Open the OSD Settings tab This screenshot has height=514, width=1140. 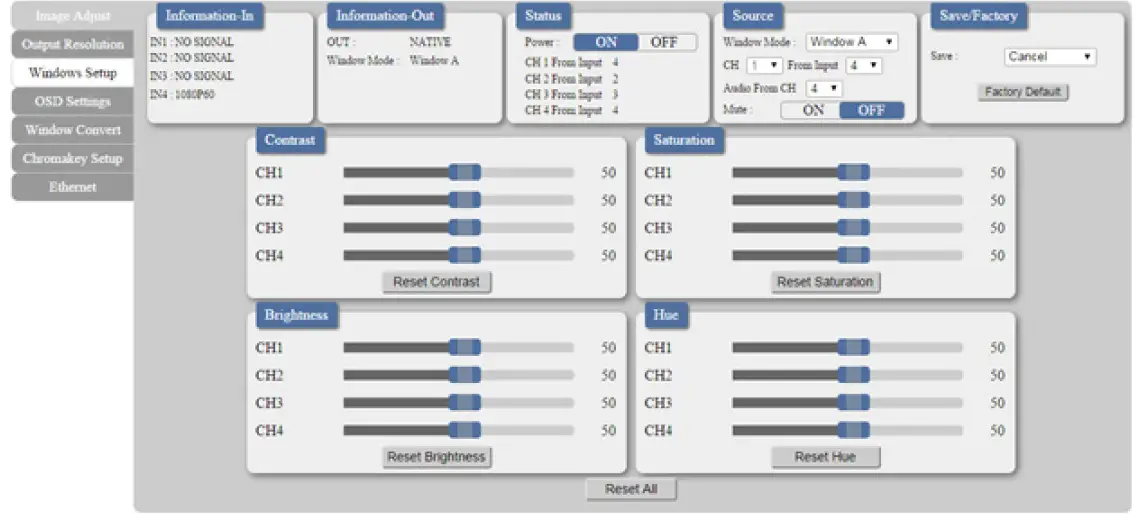point(73,101)
